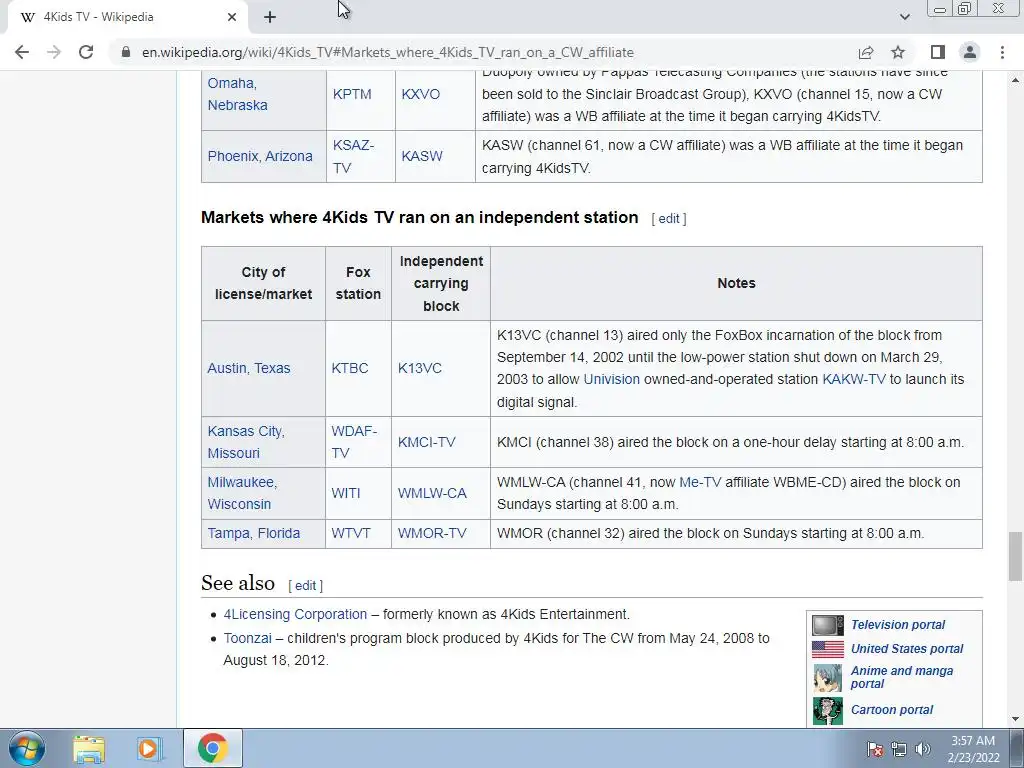Open the Milwaukee, Wisconsin link
1024x768 pixels.
point(242,493)
